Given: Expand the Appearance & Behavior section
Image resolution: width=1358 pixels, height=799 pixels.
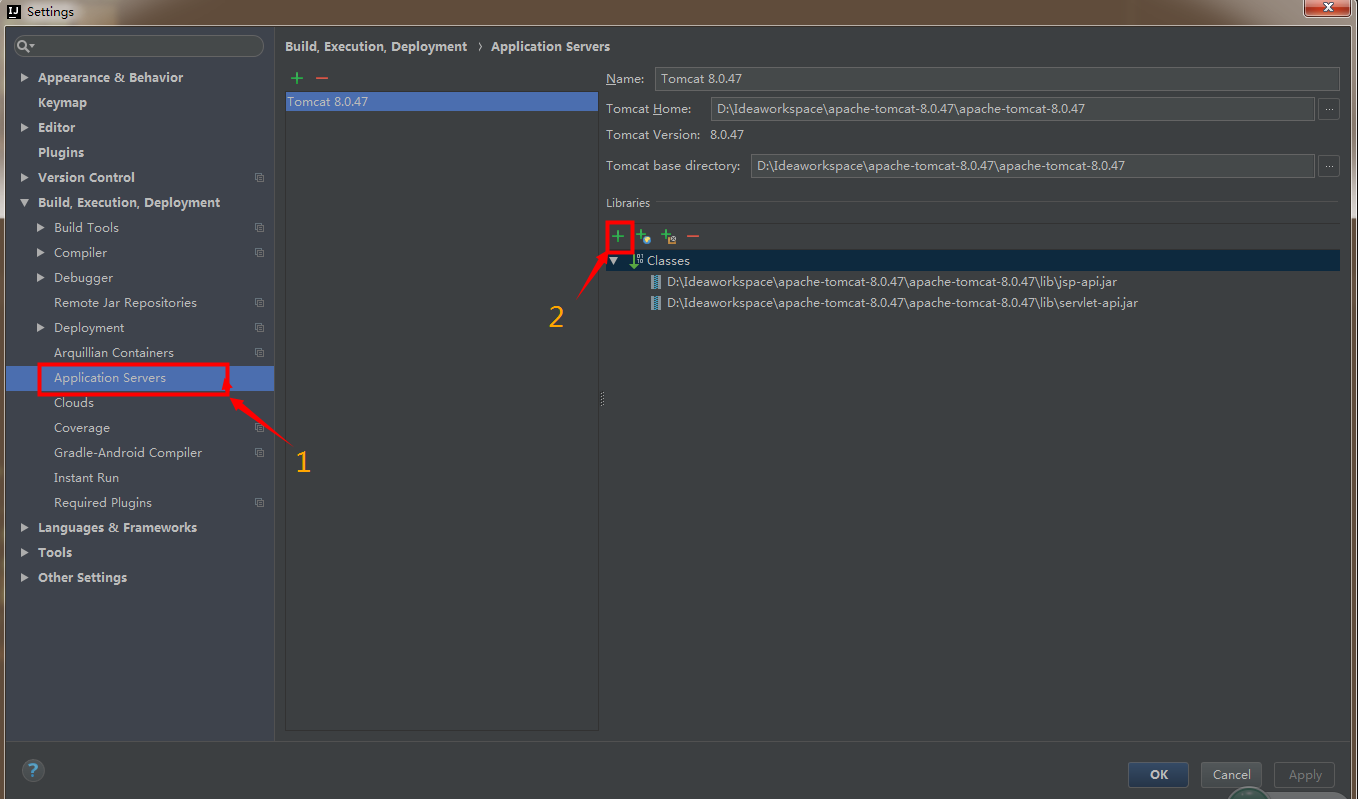Looking at the screenshot, I should 24,77.
